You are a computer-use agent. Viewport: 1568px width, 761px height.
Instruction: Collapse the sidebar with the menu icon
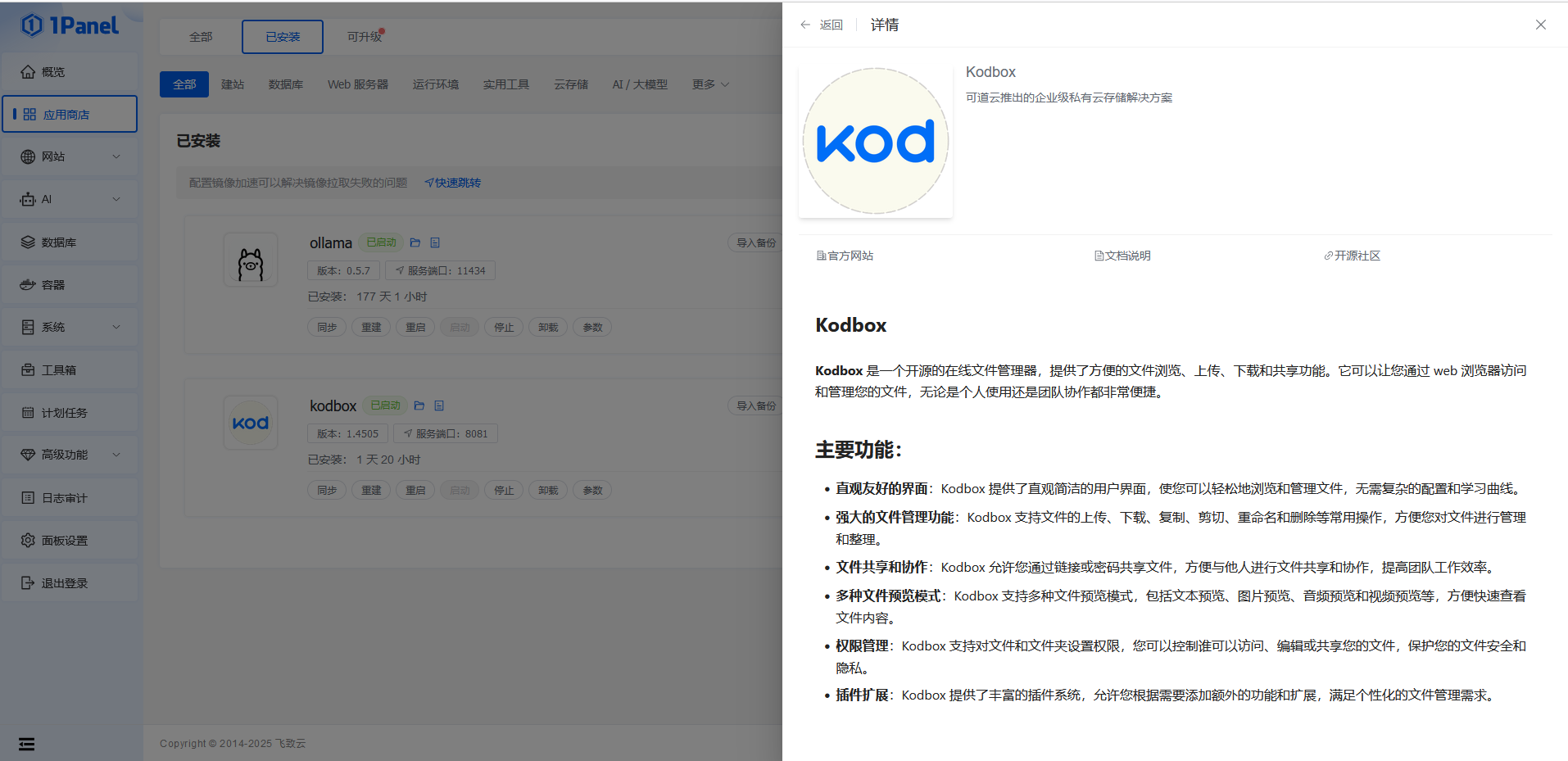click(27, 744)
